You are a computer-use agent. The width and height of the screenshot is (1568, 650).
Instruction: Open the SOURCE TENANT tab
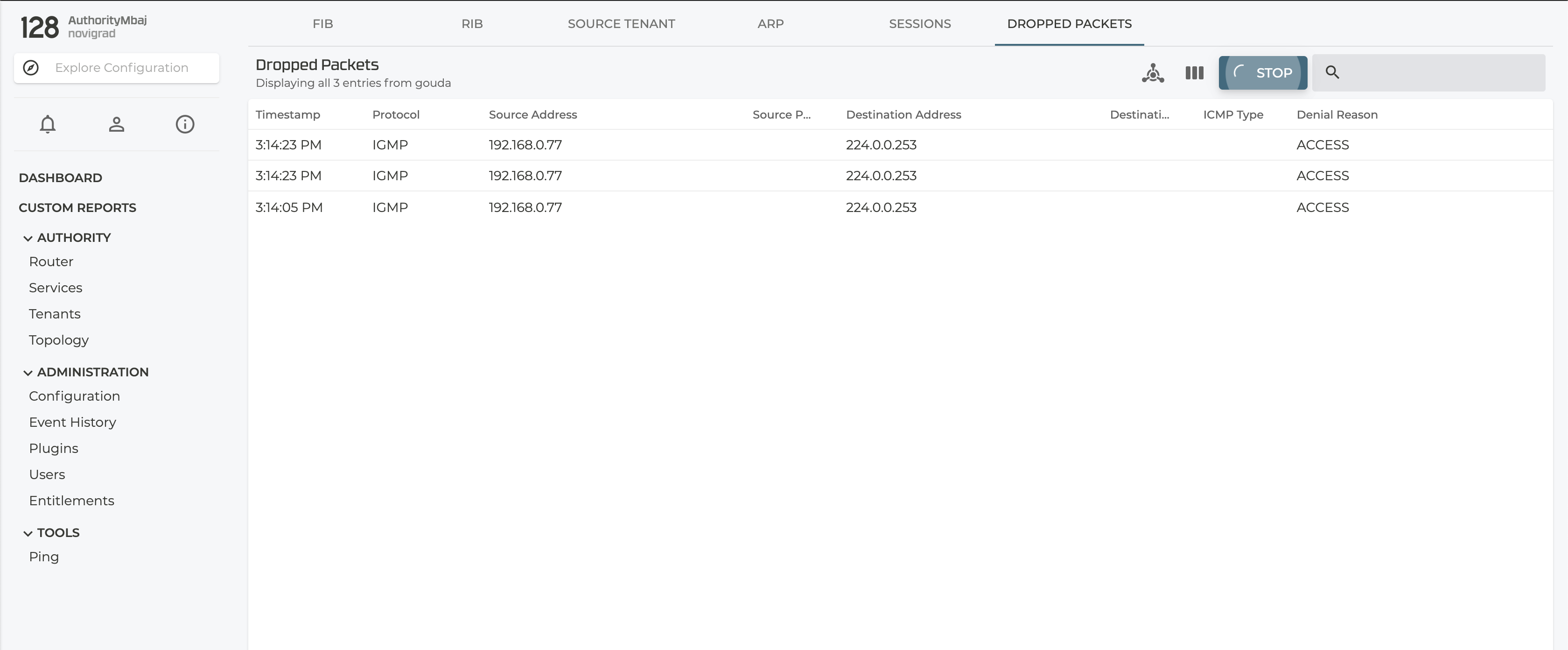621,24
